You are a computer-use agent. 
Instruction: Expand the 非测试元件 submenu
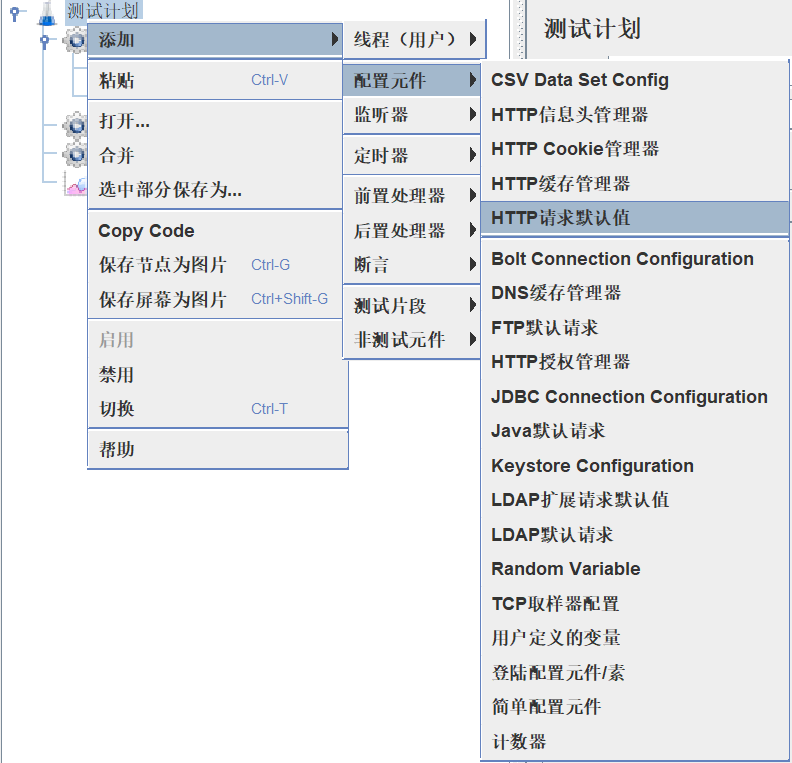pos(411,340)
